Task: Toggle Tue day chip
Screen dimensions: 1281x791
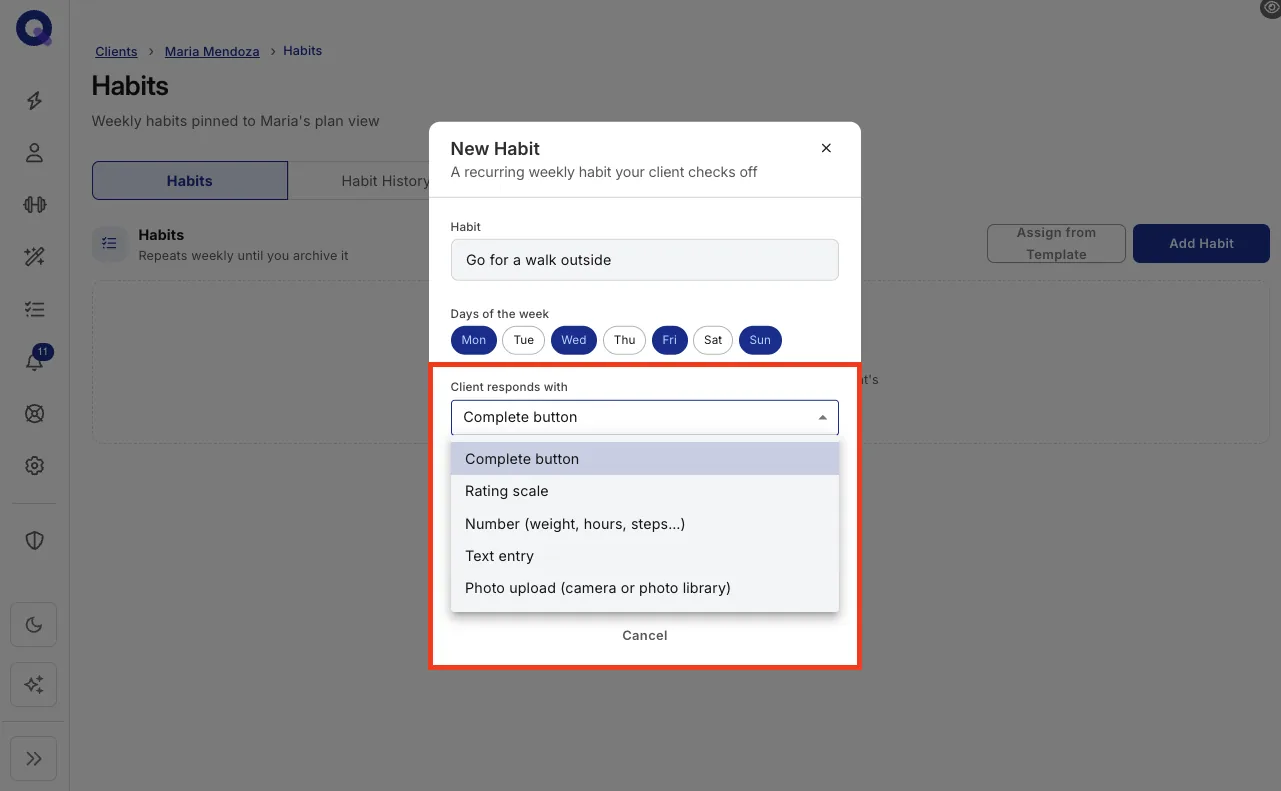Action: pos(524,340)
